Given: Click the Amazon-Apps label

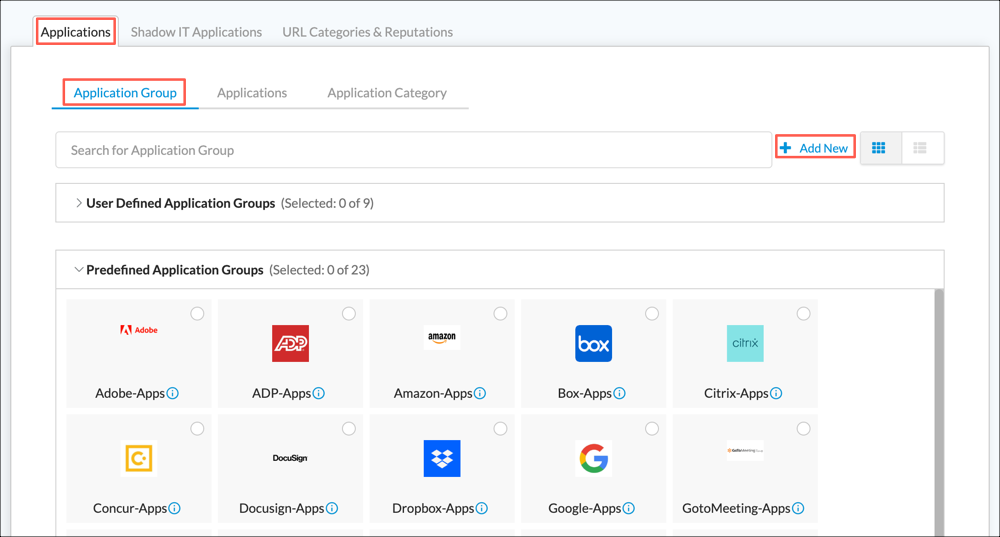Looking at the screenshot, I should (433, 394).
